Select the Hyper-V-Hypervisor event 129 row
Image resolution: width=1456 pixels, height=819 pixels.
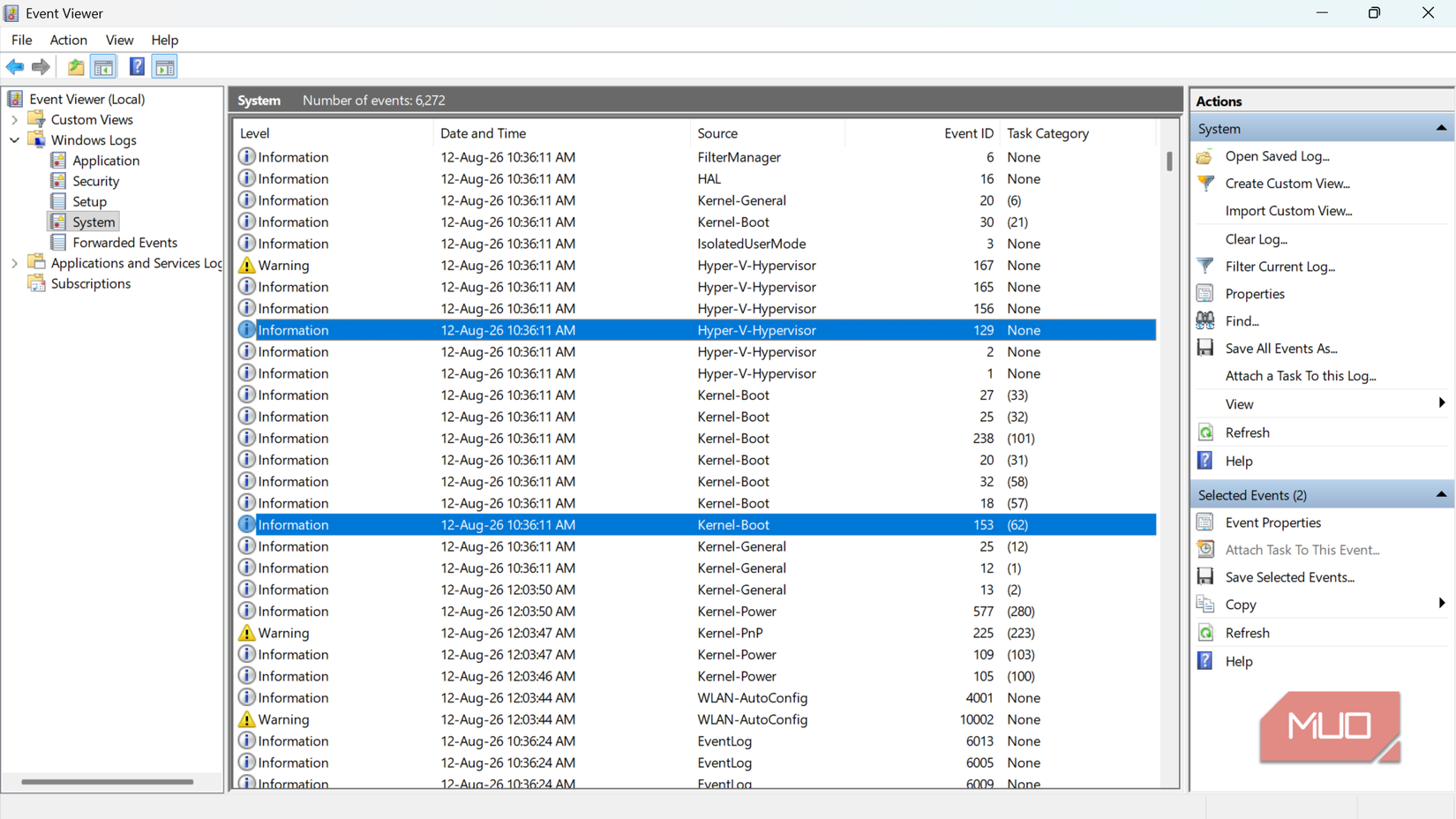(695, 330)
